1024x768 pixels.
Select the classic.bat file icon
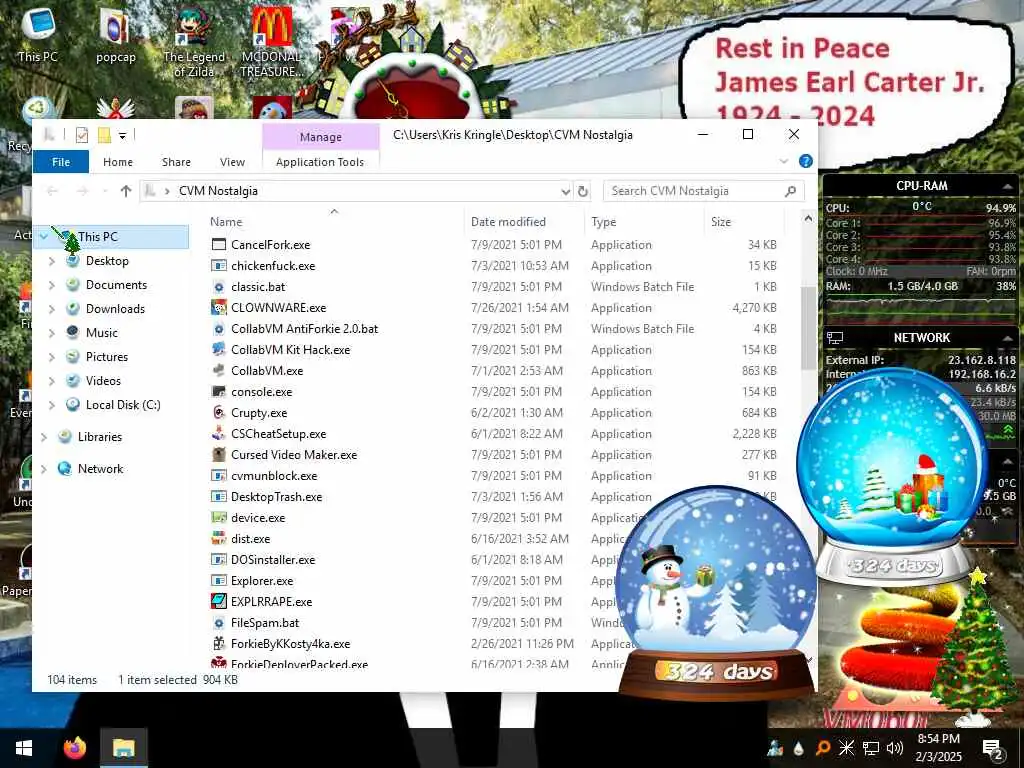pos(219,287)
